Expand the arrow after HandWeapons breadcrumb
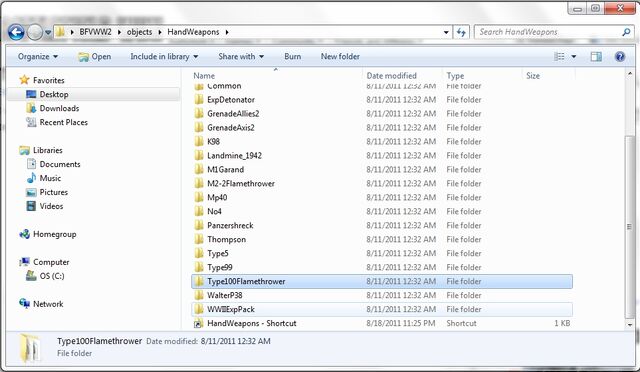 227,32
